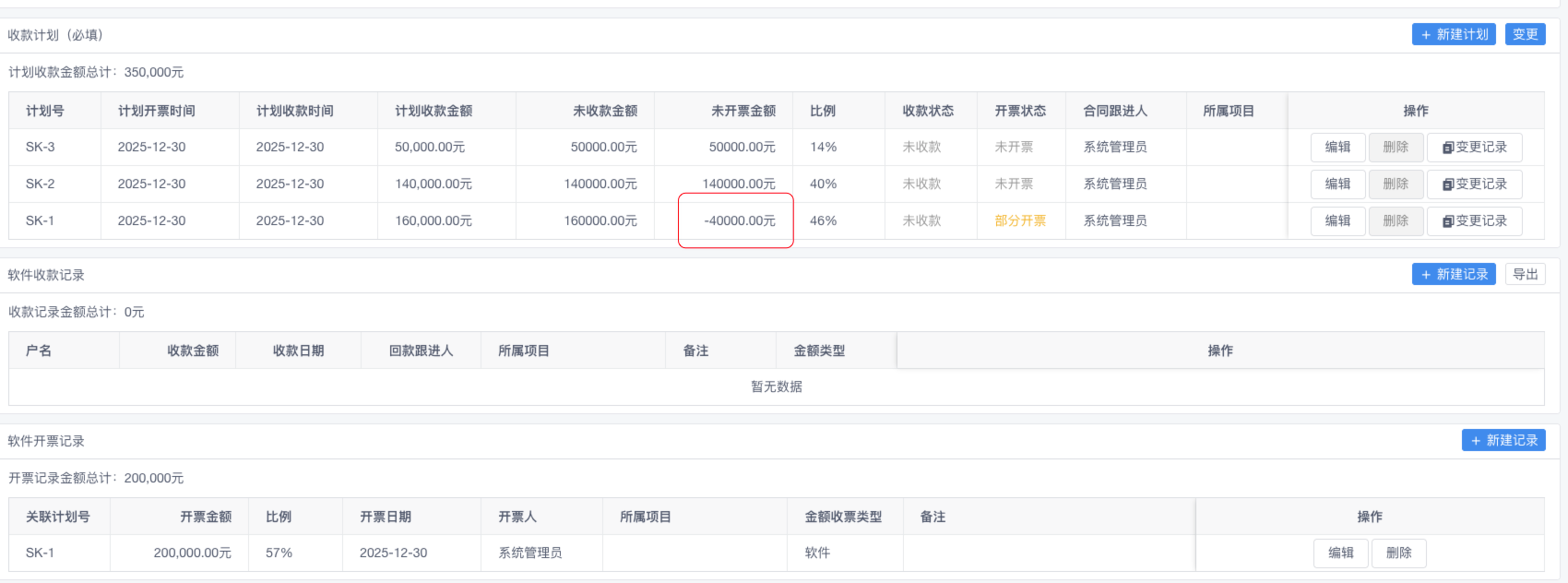
Task: Edit the SK-3 payment plan row
Action: pyautogui.click(x=1337, y=147)
